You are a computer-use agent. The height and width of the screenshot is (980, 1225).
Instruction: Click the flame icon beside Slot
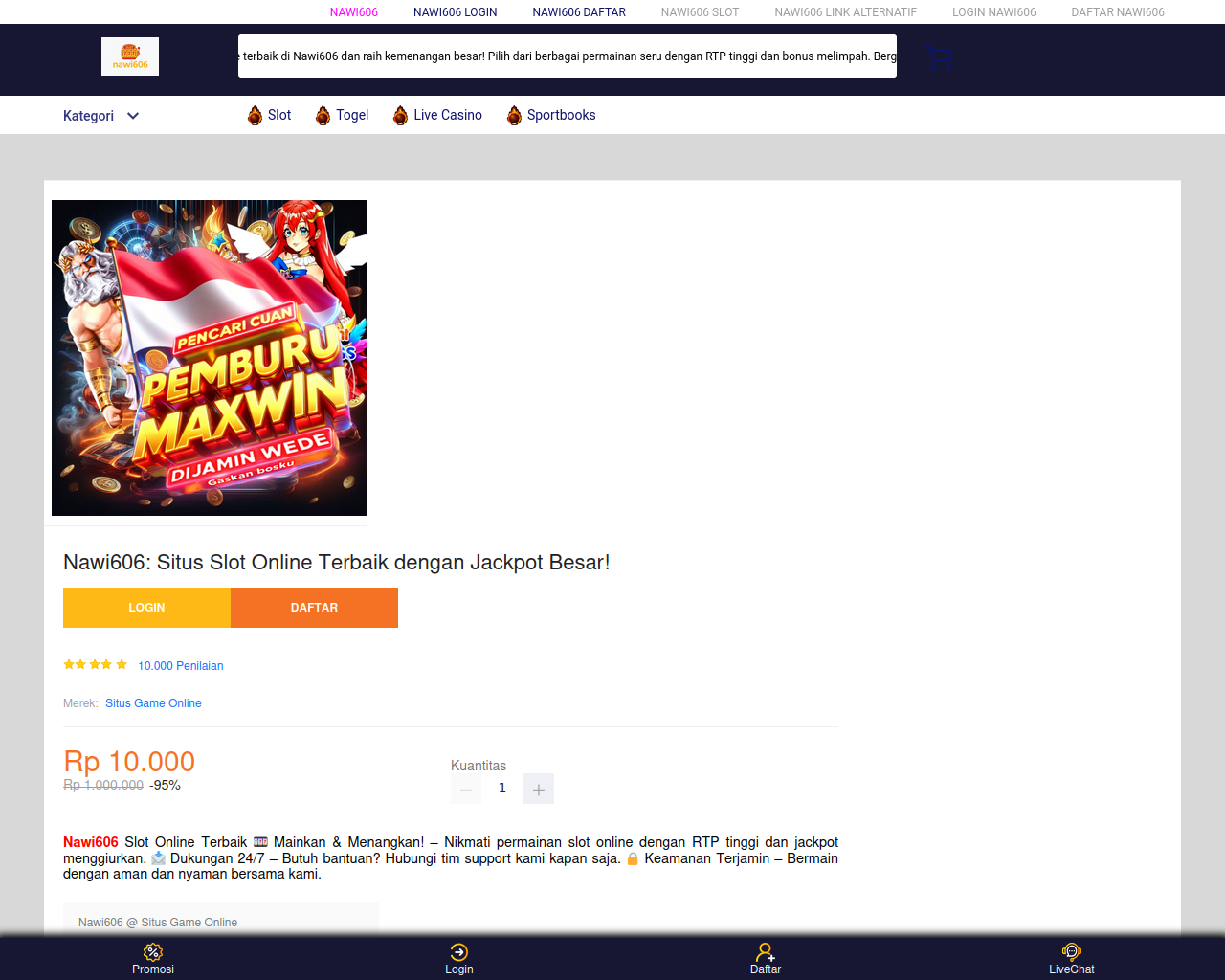(255, 116)
